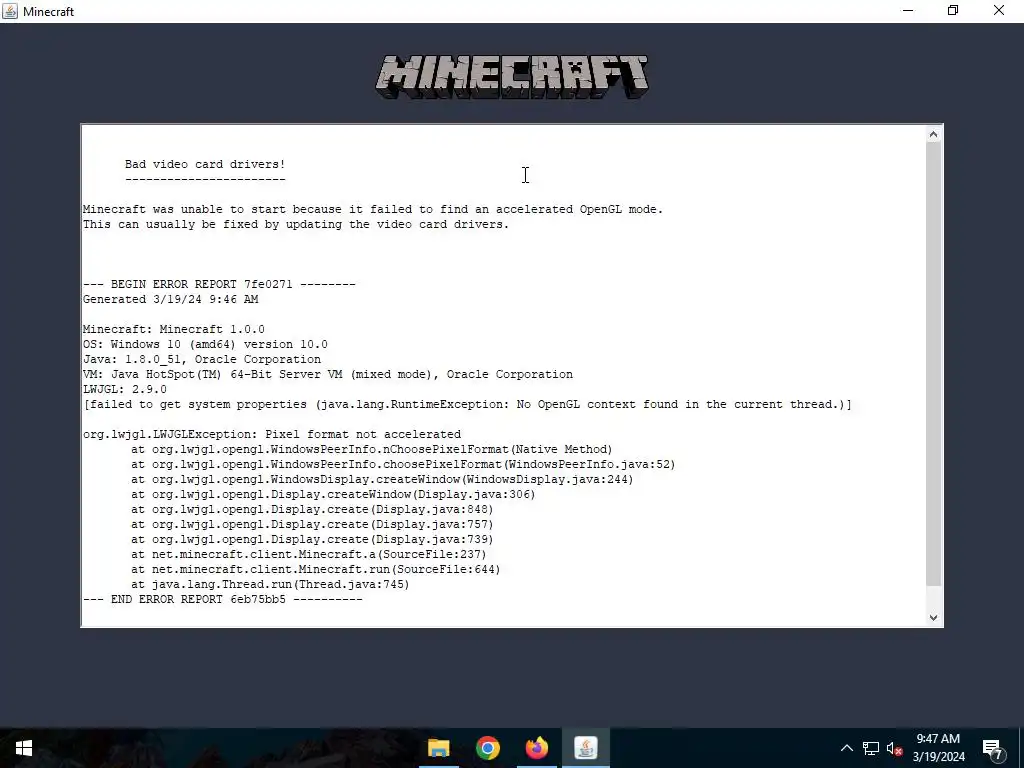
Task: Click the 'OS: Windows 10 (amd64)' line
Action: click(205, 344)
